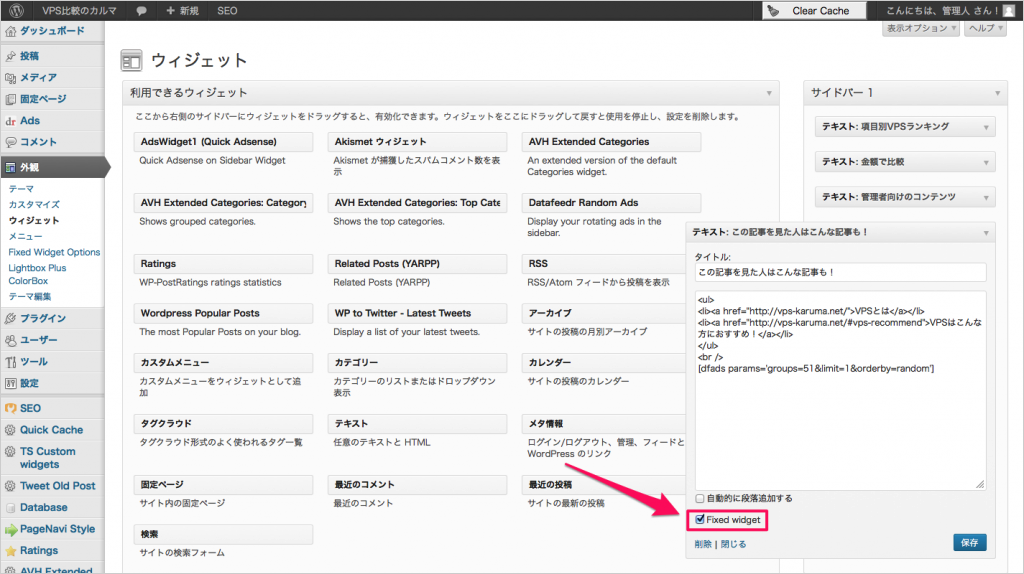Open メニュー submenu item
The height and width of the screenshot is (574, 1024).
pyautogui.click(x=25, y=236)
